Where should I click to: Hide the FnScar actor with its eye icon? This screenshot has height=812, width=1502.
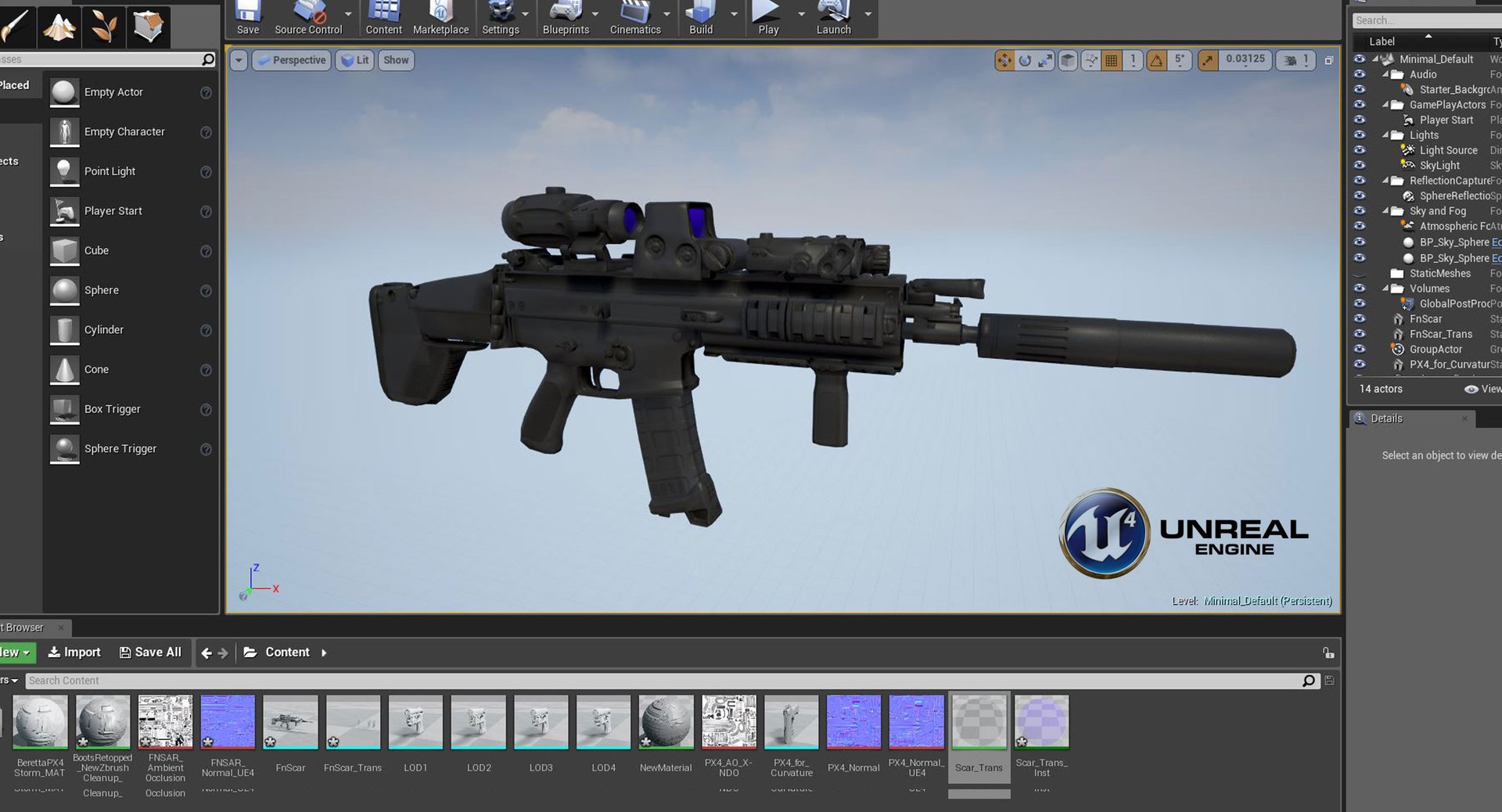point(1360,318)
